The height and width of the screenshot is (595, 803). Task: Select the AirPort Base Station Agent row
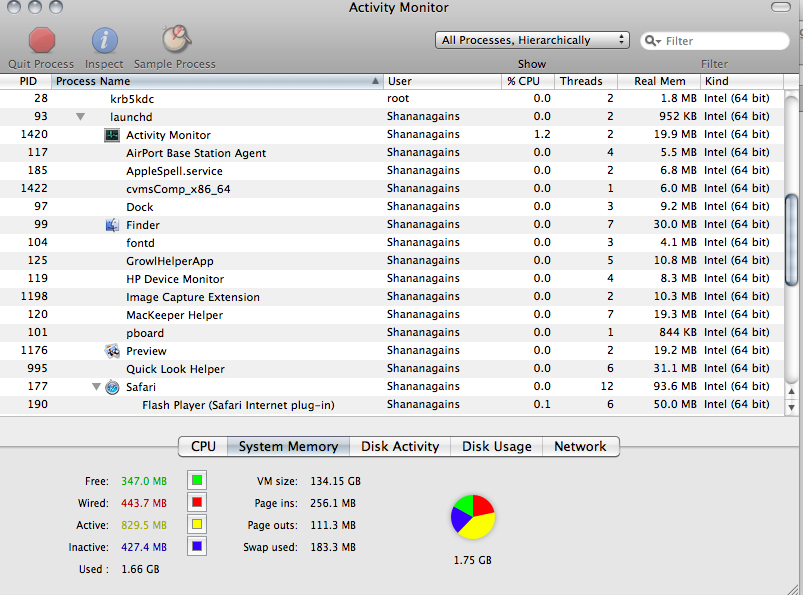point(392,153)
